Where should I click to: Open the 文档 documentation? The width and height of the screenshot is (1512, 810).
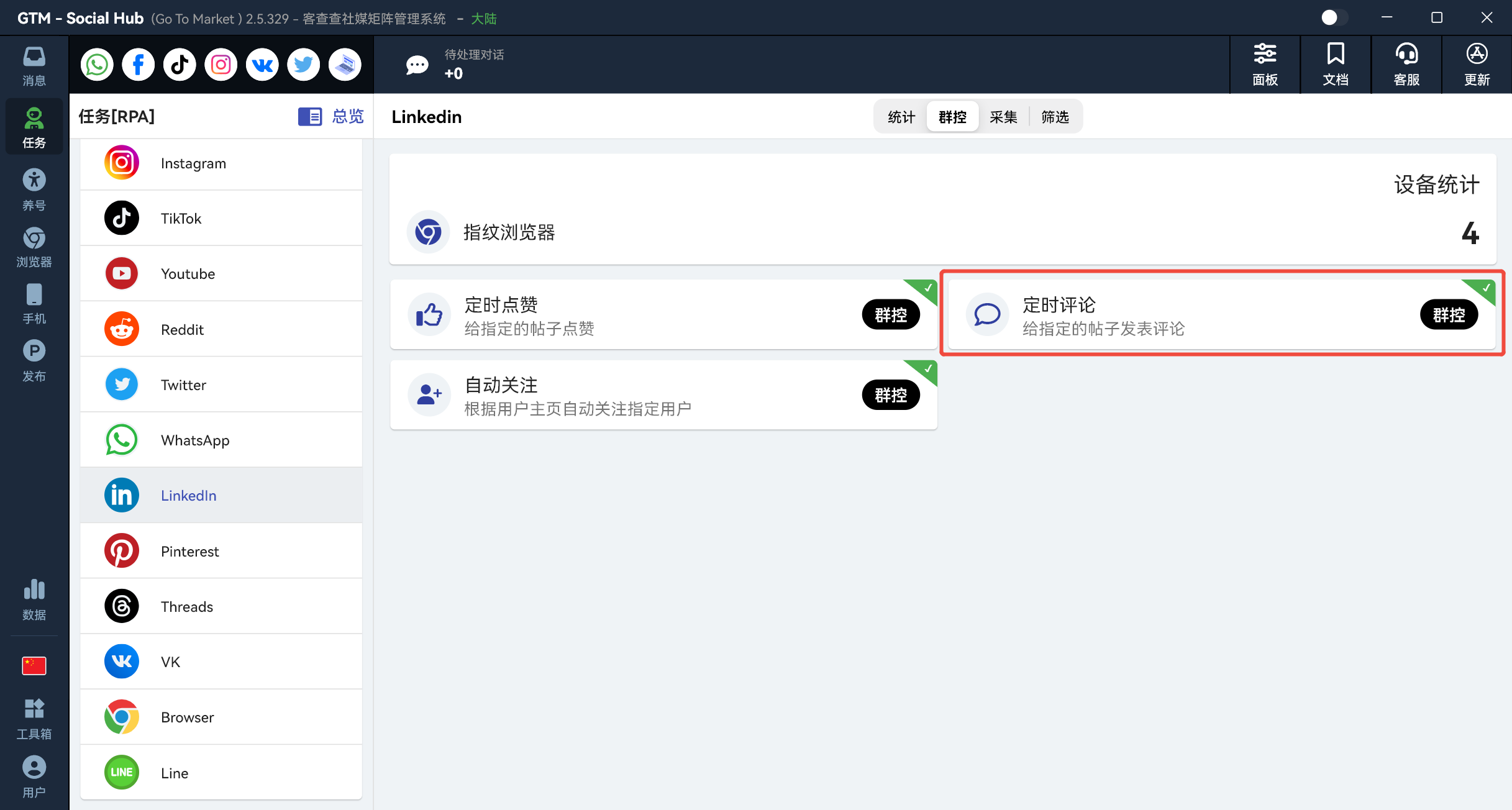[1336, 65]
